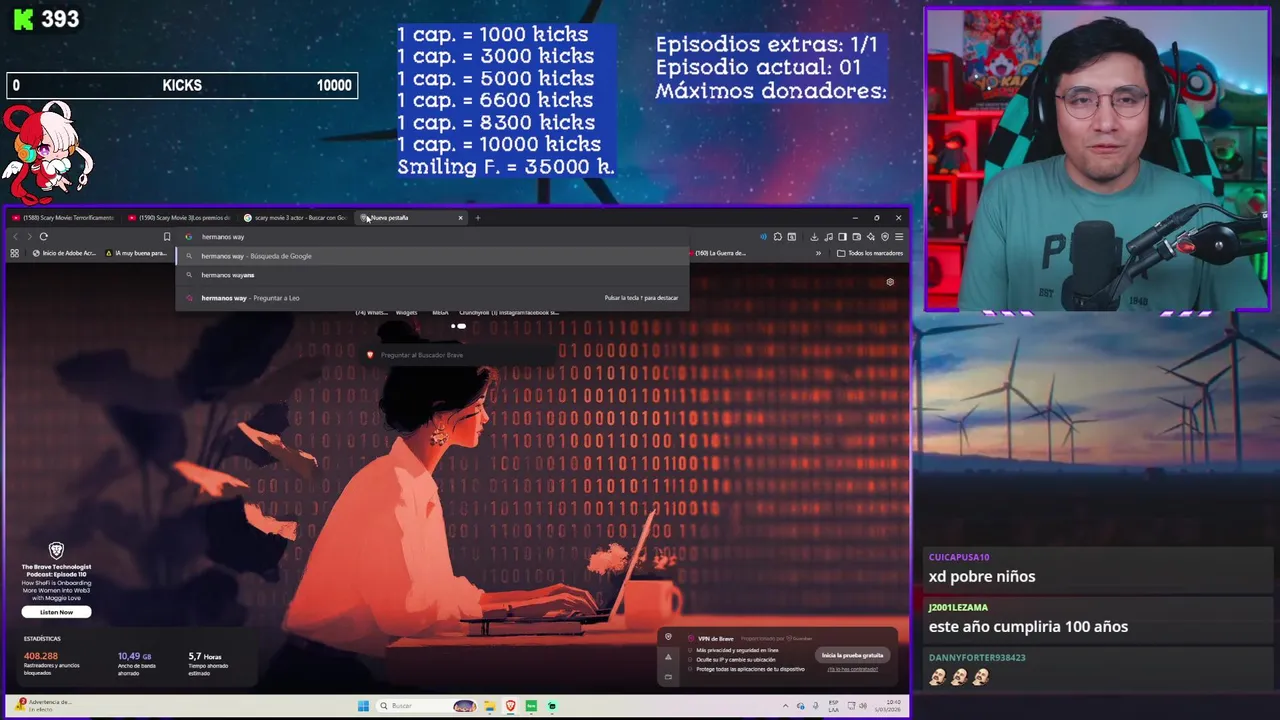This screenshot has height=720, width=1280.
Task: Click Inicia la prueba gratuita VPN button
Action: 852,655
